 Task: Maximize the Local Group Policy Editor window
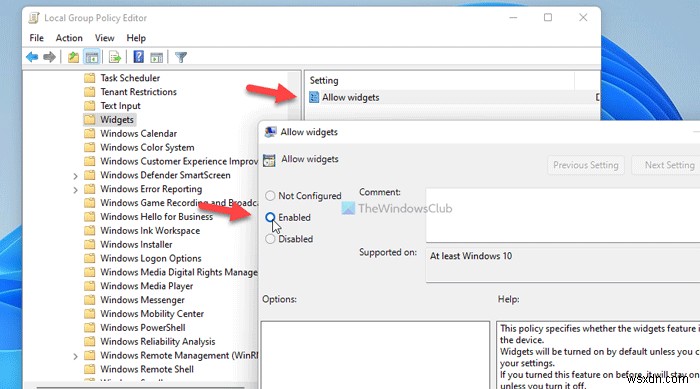(x=548, y=17)
